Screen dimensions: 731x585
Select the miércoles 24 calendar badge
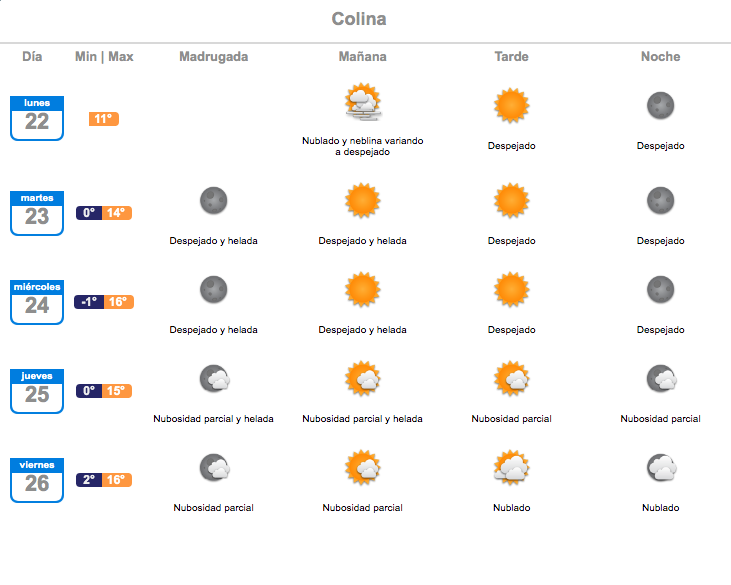(37, 303)
